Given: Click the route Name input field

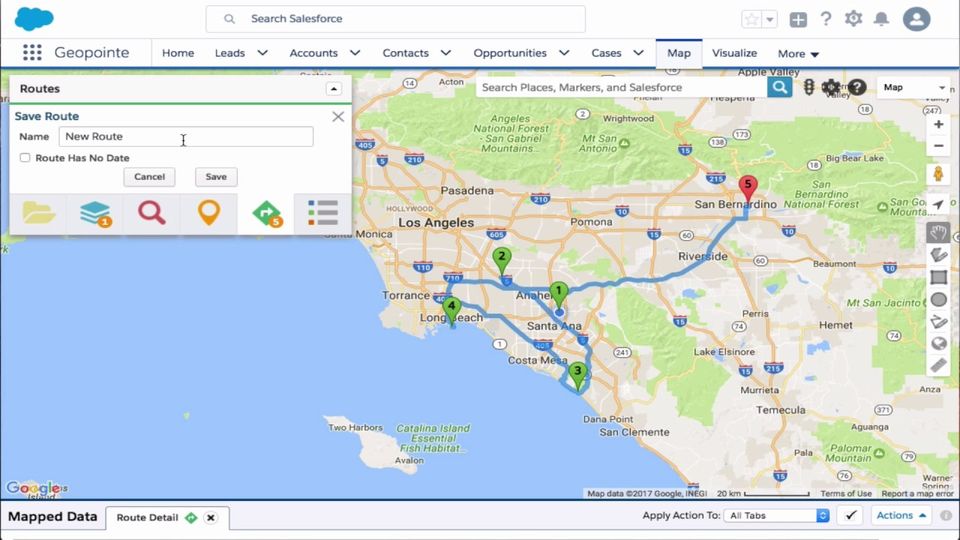Looking at the screenshot, I should [x=186, y=137].
